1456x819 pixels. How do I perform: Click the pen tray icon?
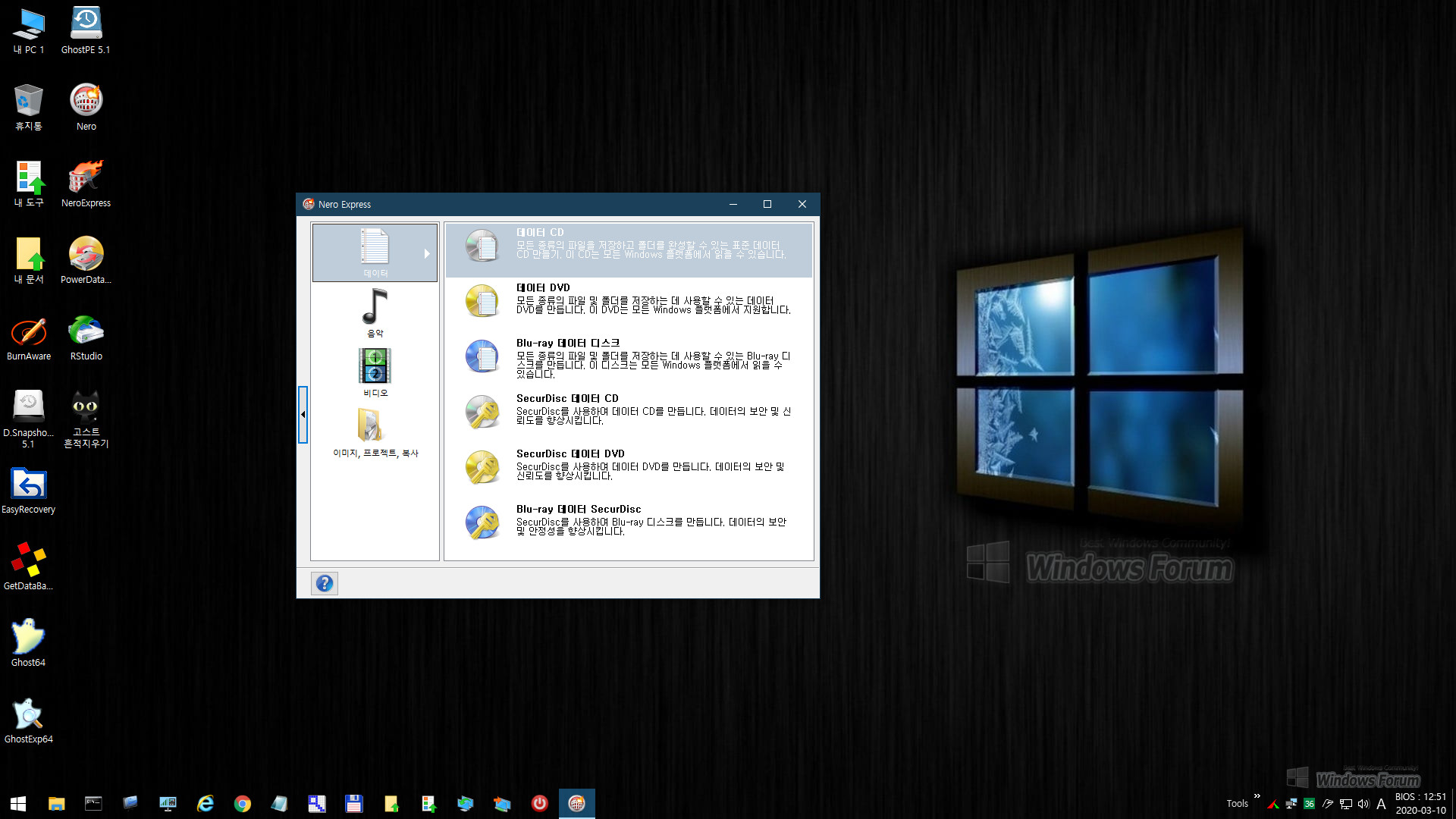[x=1328, y=804]
